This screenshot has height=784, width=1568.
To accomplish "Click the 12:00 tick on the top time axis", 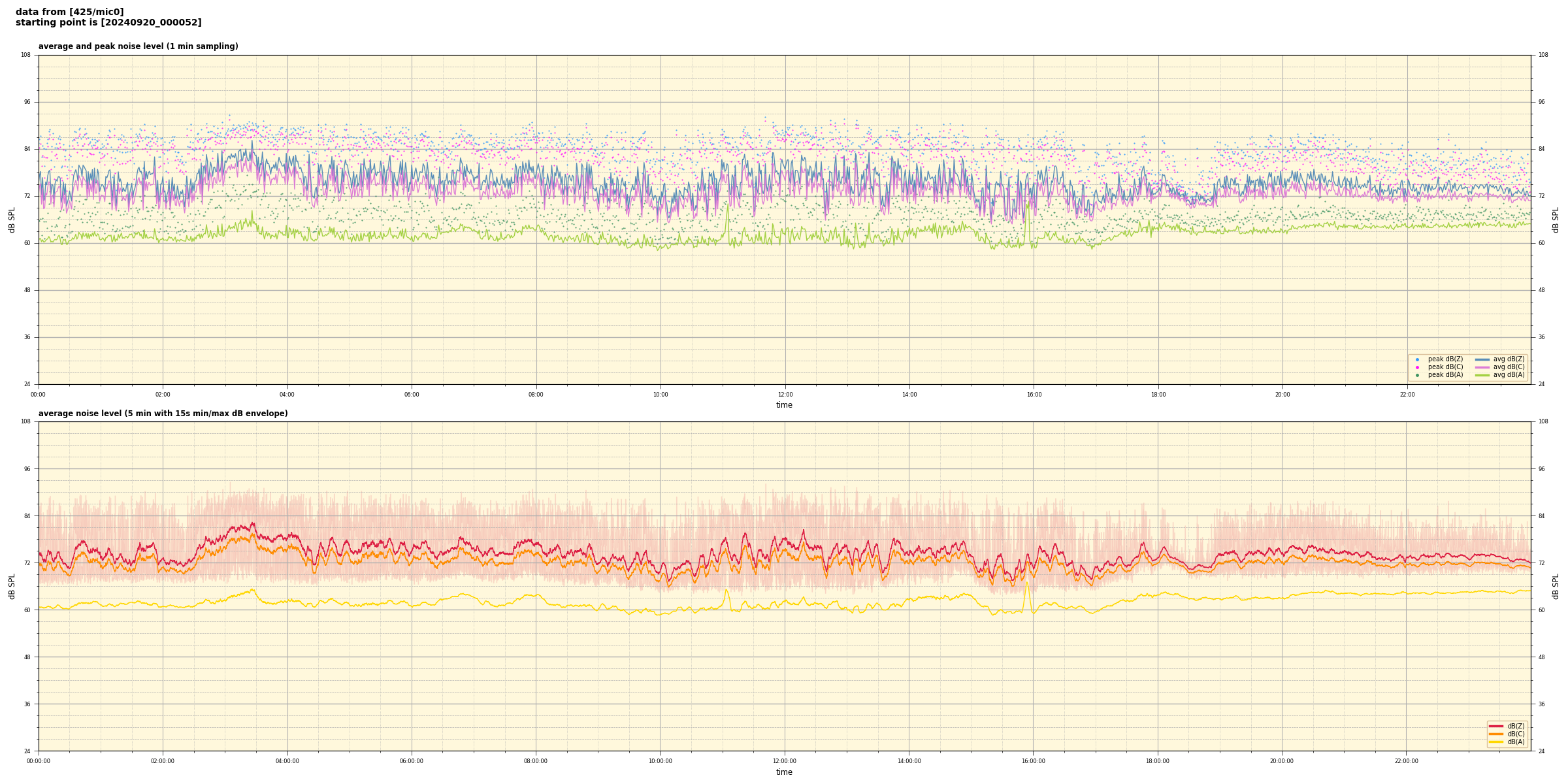I will (785, 395).
